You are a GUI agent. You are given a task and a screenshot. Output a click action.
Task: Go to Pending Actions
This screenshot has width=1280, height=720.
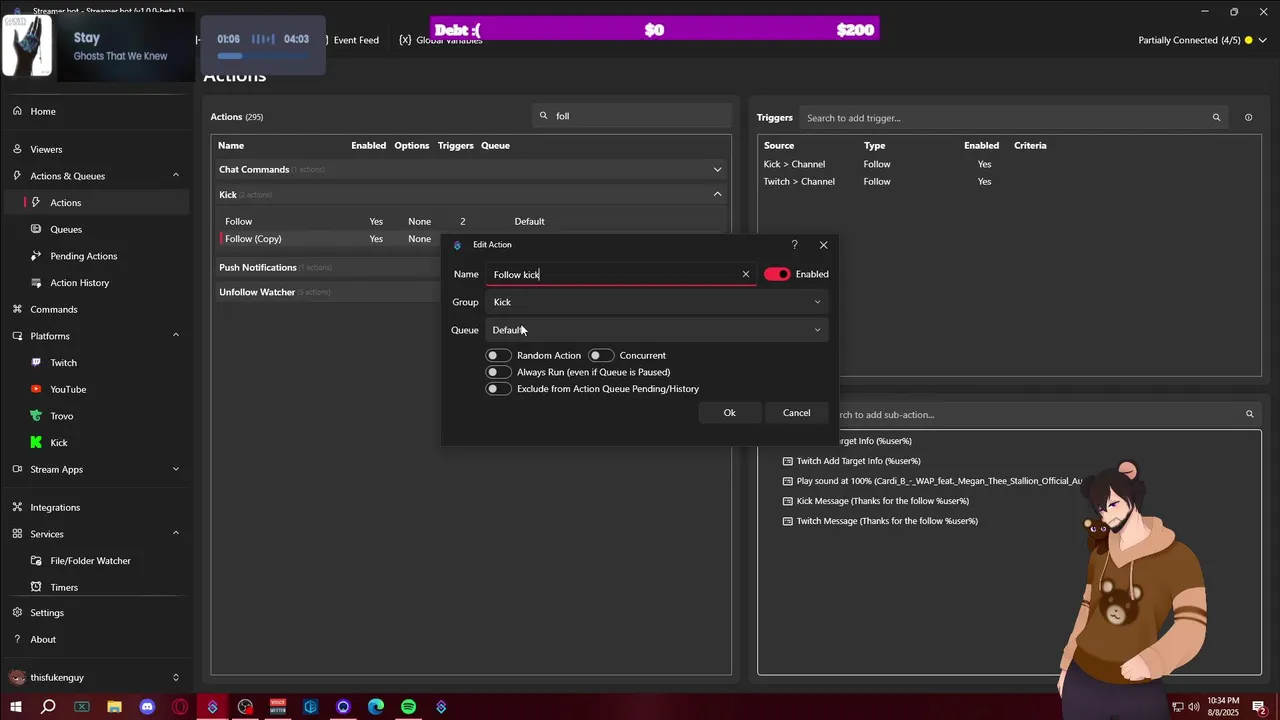(84, 256)
